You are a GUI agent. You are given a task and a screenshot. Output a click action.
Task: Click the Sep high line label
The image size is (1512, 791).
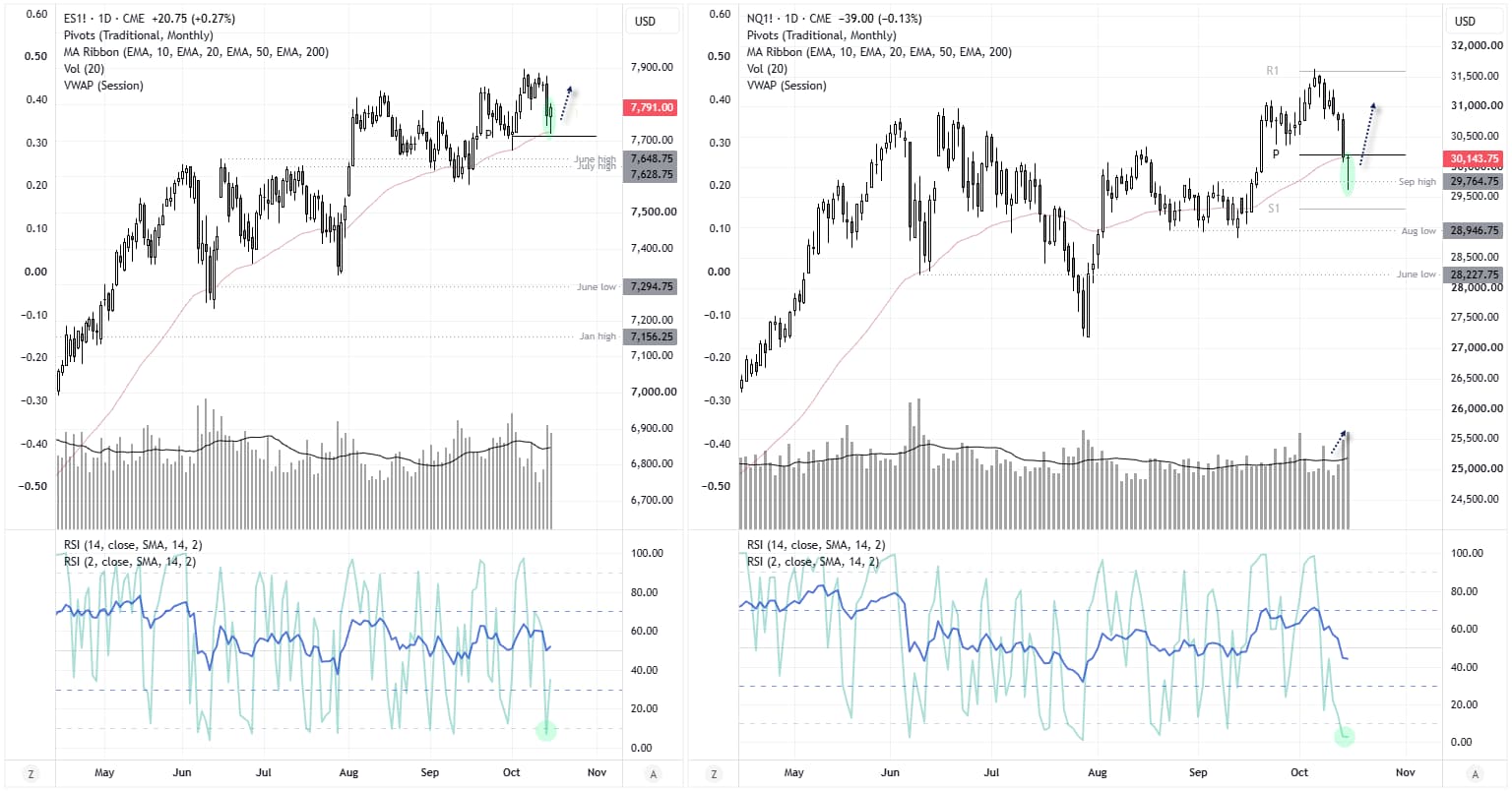click(x=1417, y=182)
